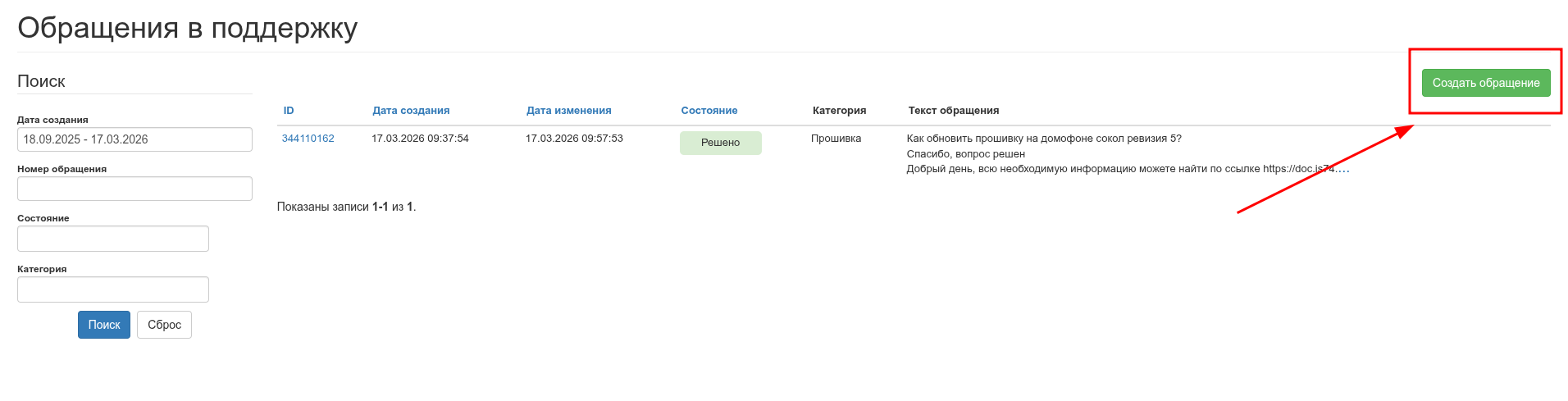Sort table by Дата создания column header

coord(411,111)
